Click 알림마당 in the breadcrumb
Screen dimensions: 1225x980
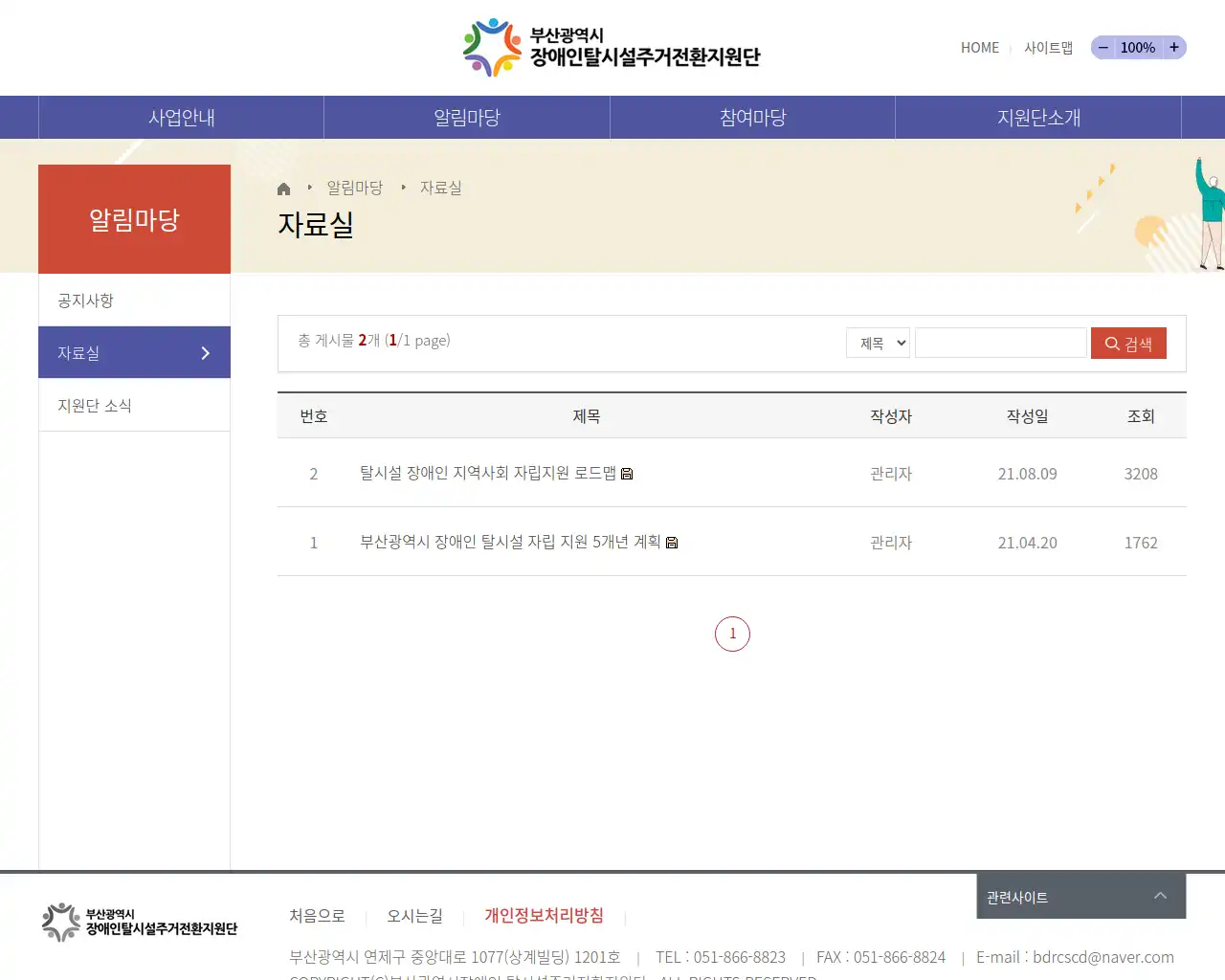(x=354, y=188)
